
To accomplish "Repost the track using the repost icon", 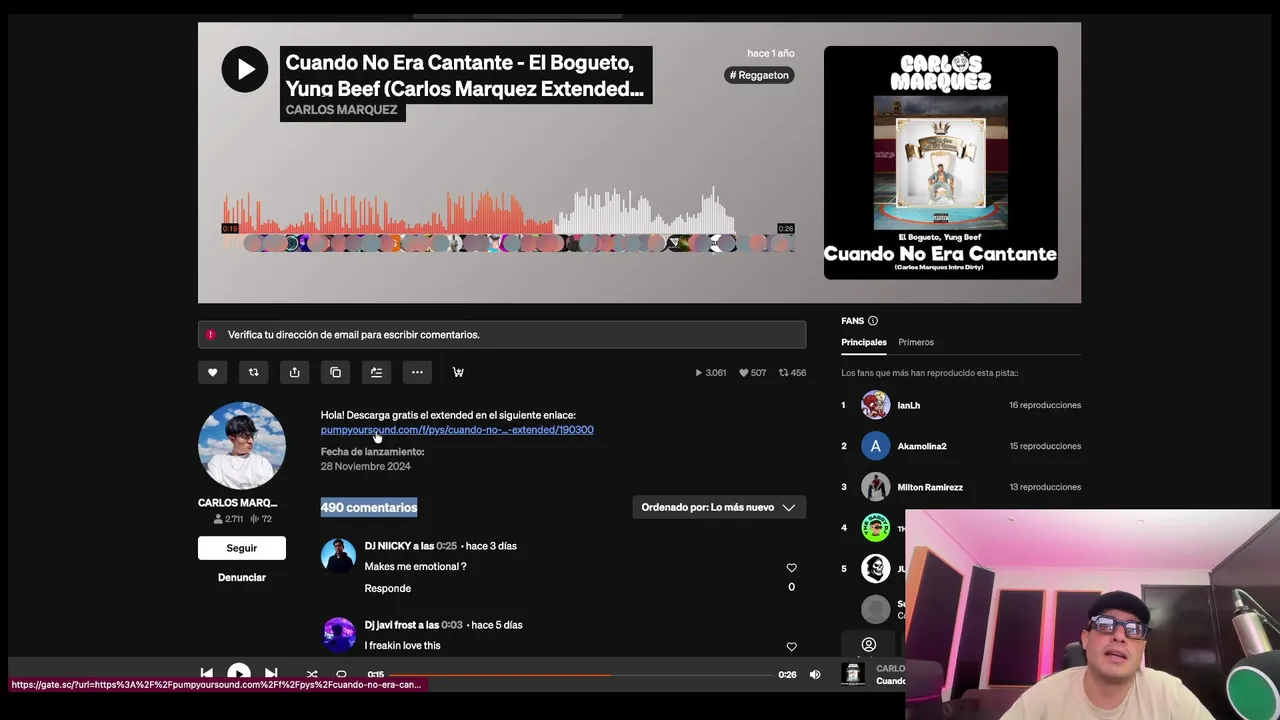I will (x=253, y=372).
